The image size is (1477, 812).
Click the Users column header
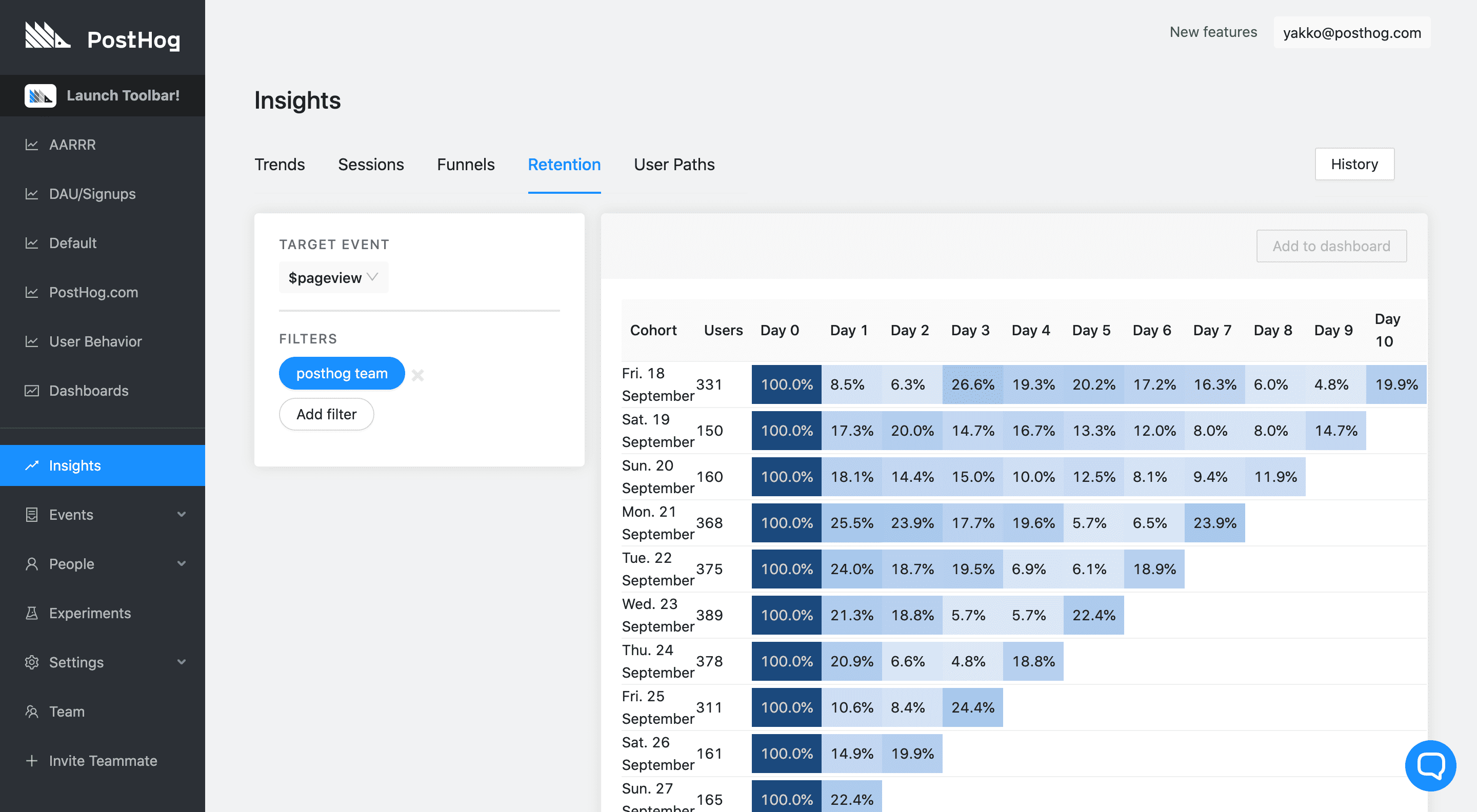tap(723, 330)
